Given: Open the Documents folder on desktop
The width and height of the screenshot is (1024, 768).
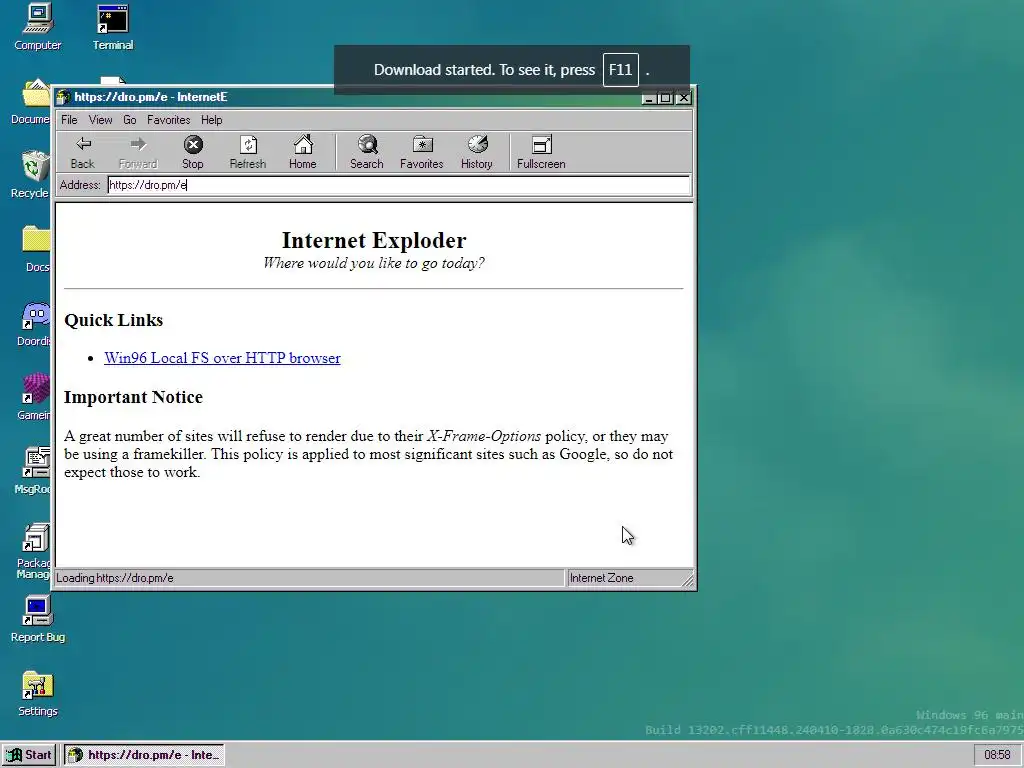Looking at the screenshot, I should (30, 102).
